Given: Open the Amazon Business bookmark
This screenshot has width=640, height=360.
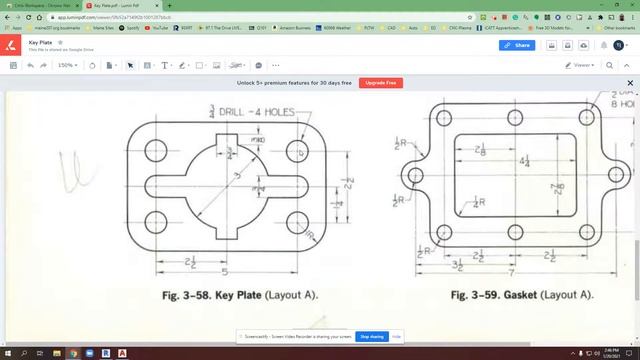Looking at the screenshot, I should click(x=291, y=28).
